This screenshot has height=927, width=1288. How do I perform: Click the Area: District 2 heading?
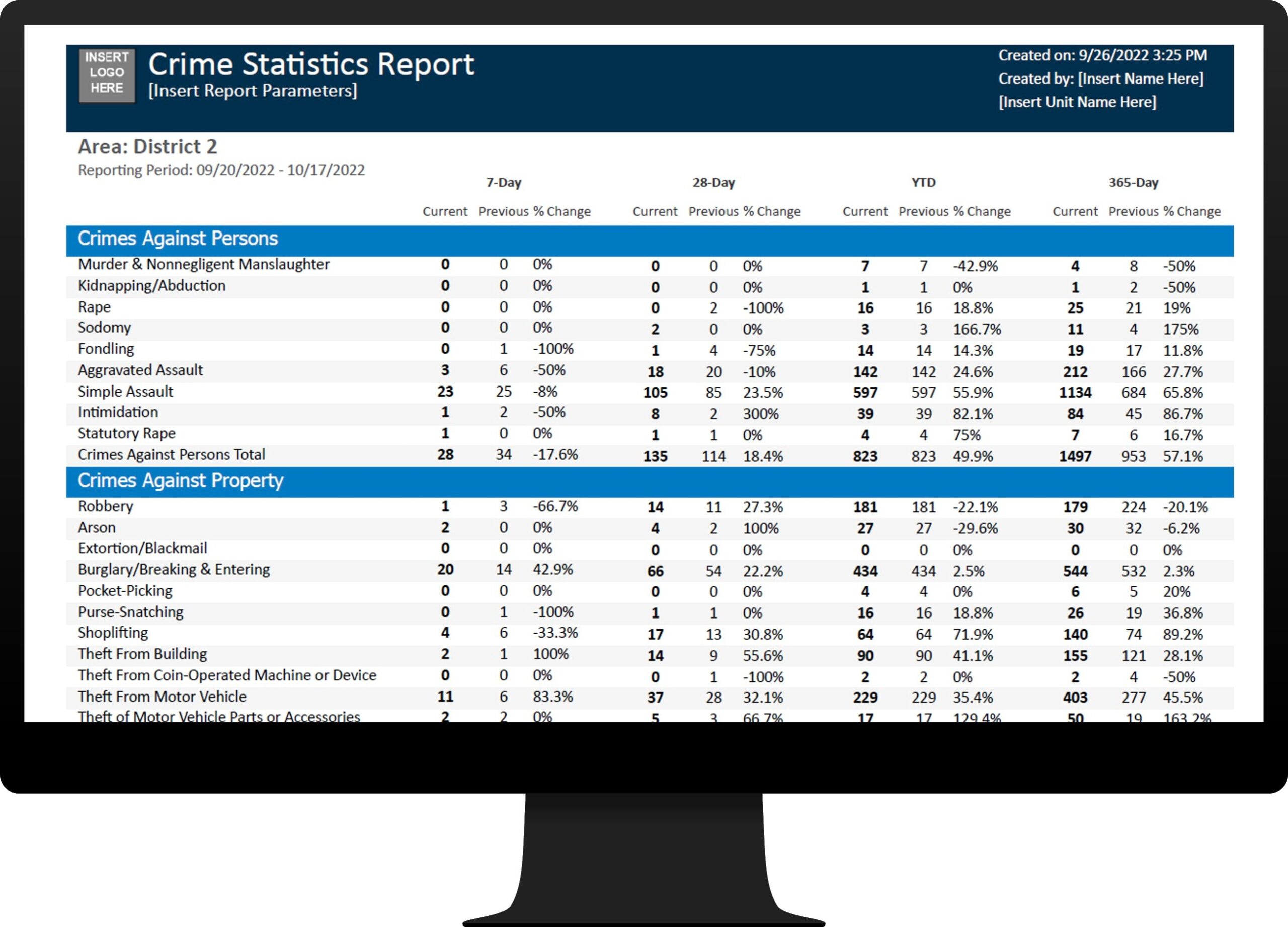[x=147, y=146]
